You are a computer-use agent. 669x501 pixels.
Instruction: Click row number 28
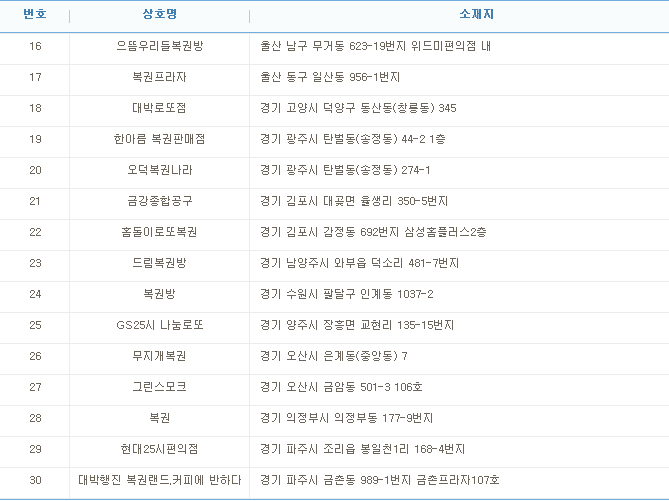35,418
